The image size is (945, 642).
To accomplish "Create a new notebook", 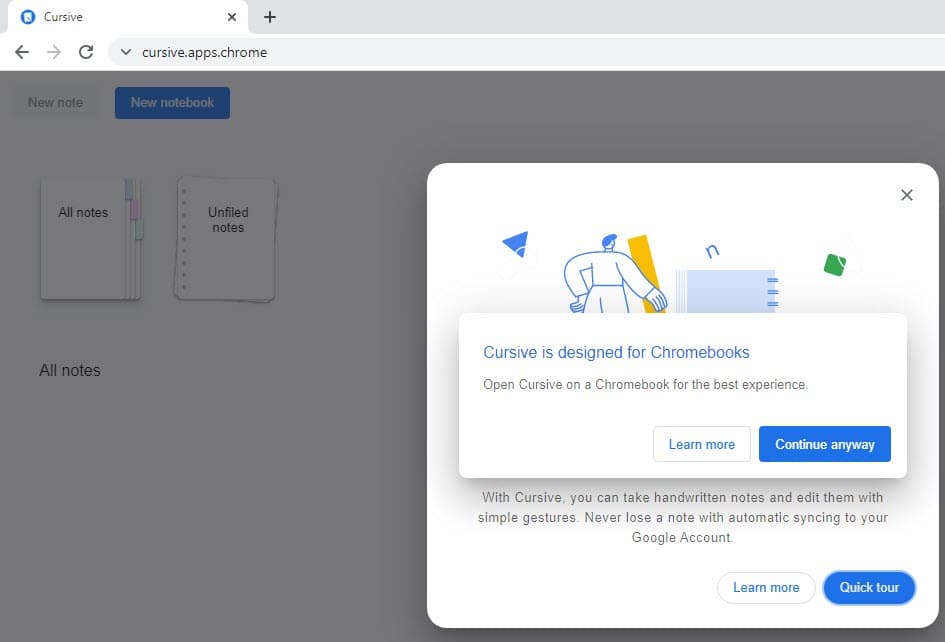I will click(172, 102).
